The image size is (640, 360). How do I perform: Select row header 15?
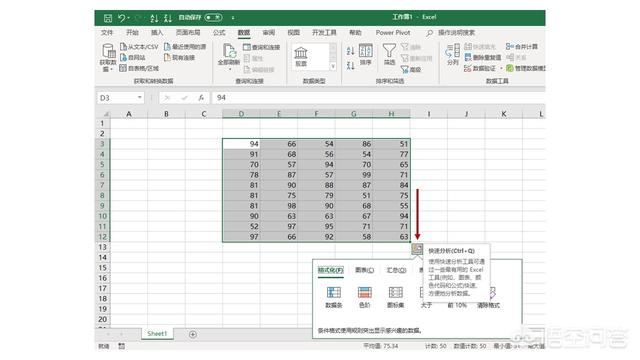tap(102, 268)
